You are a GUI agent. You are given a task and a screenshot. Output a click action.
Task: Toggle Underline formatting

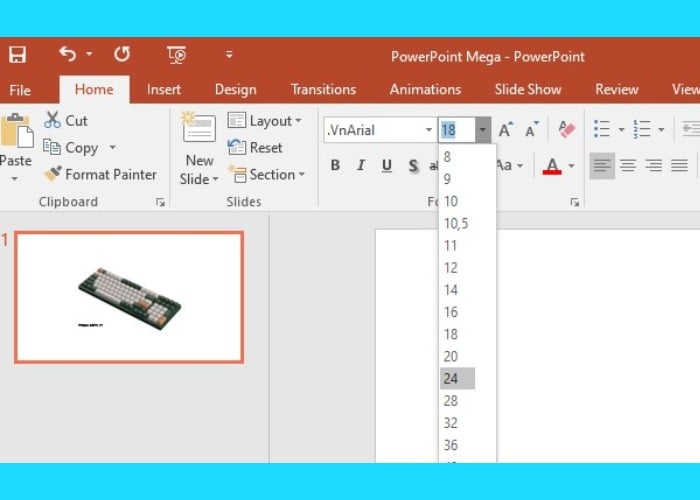pos(387,165)
